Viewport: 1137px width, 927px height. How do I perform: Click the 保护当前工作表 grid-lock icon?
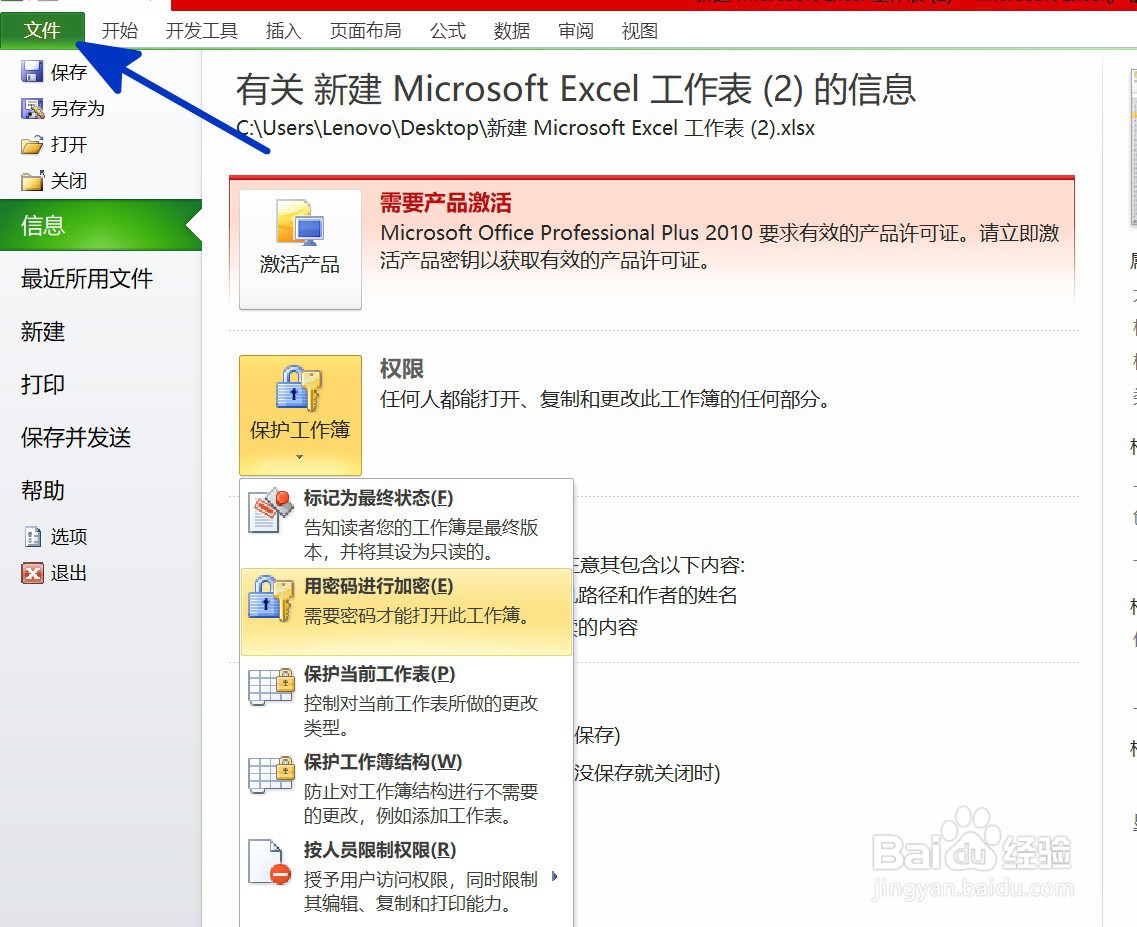(x=270, y=687)
